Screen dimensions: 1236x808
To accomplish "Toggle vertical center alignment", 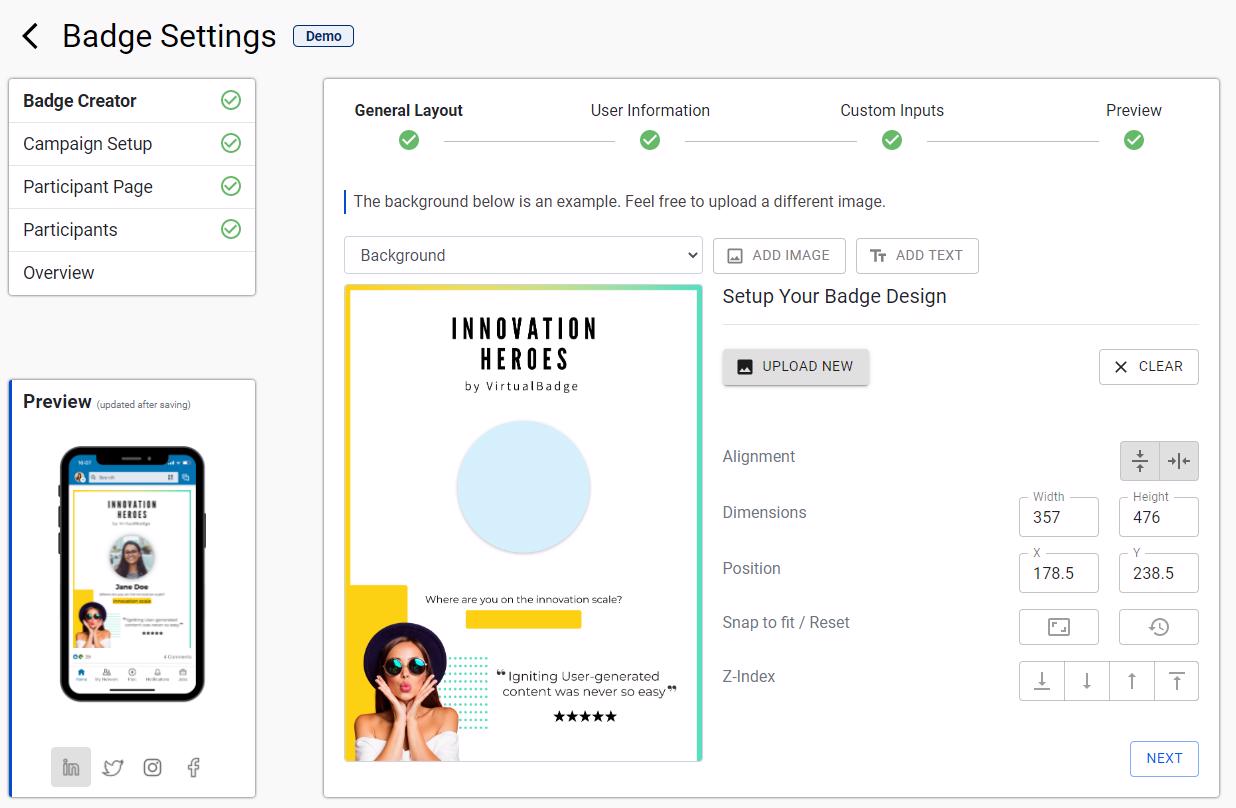I will tap(1139, 461).
